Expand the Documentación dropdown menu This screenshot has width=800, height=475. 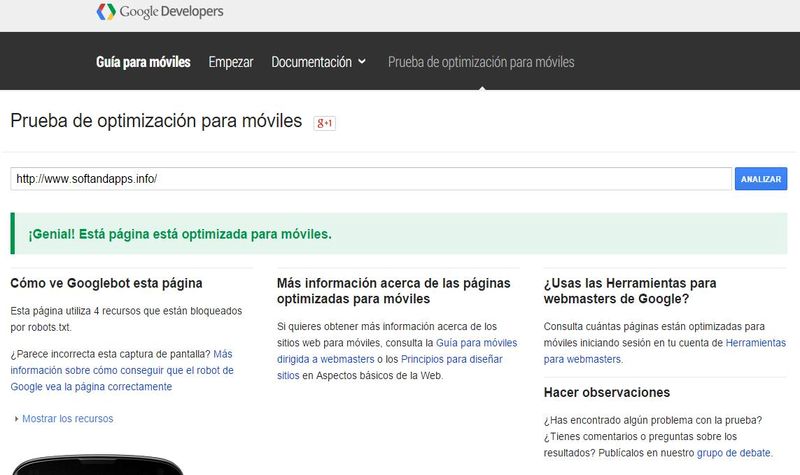[318, 62]
